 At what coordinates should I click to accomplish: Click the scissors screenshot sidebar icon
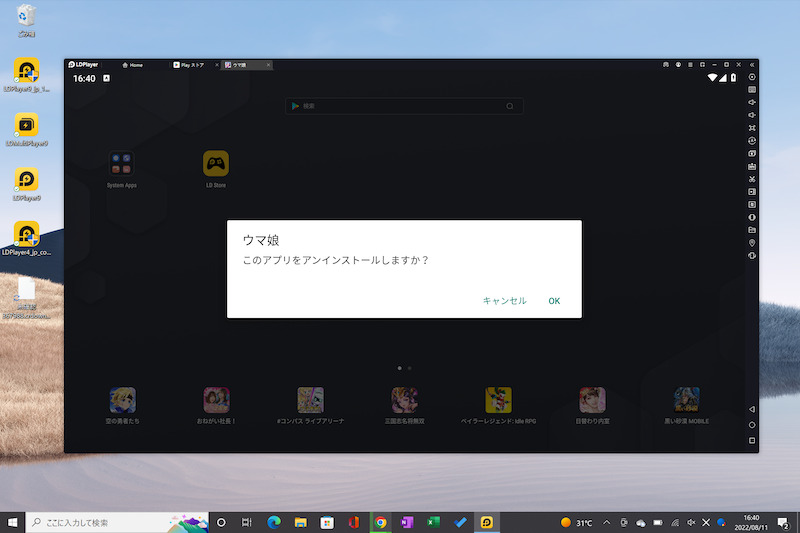[752, 178]
